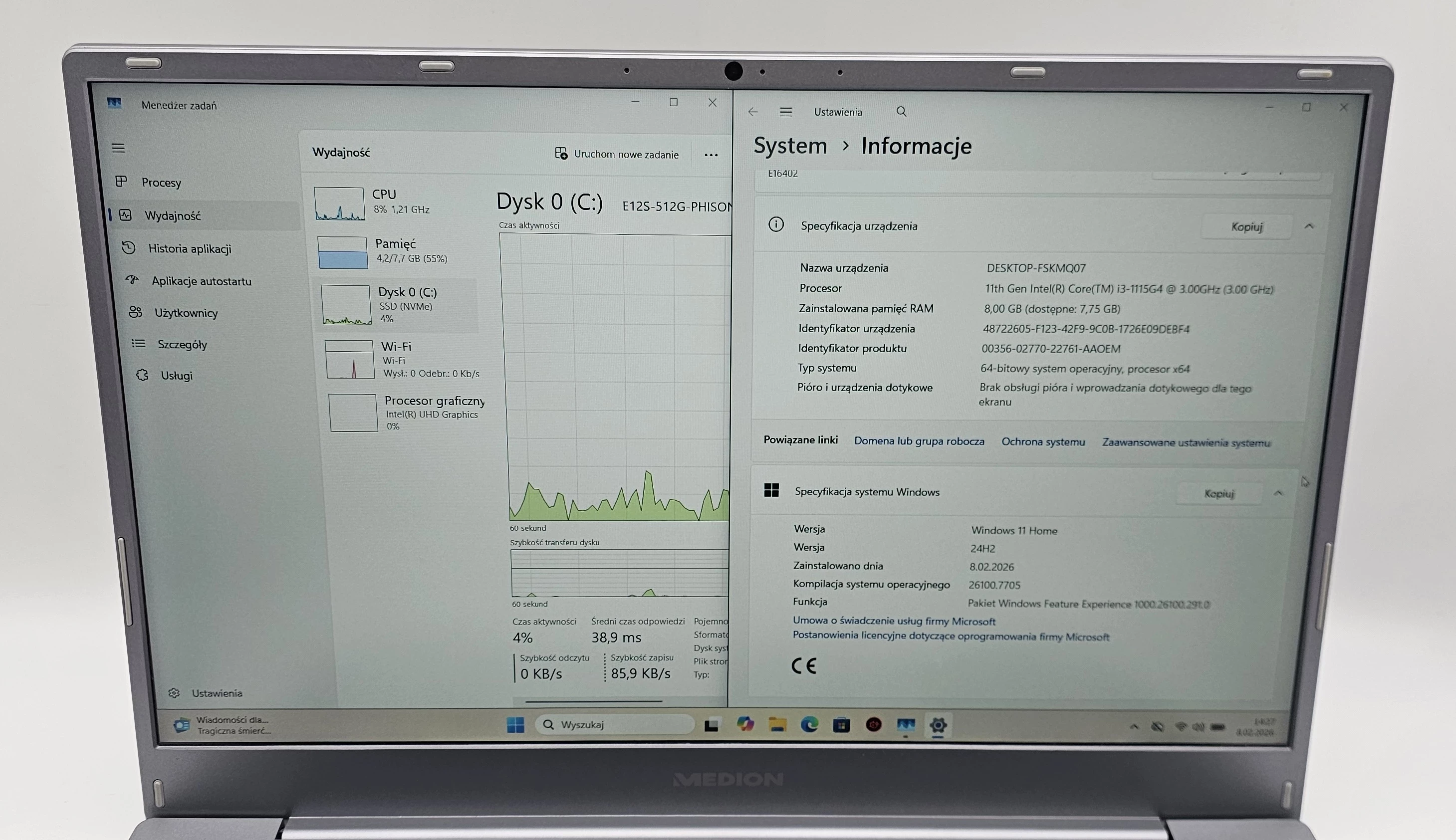The image size is (1456, 840).
Task: Click the Wyszukaj taskbar search field
Action: pos(615,724)
